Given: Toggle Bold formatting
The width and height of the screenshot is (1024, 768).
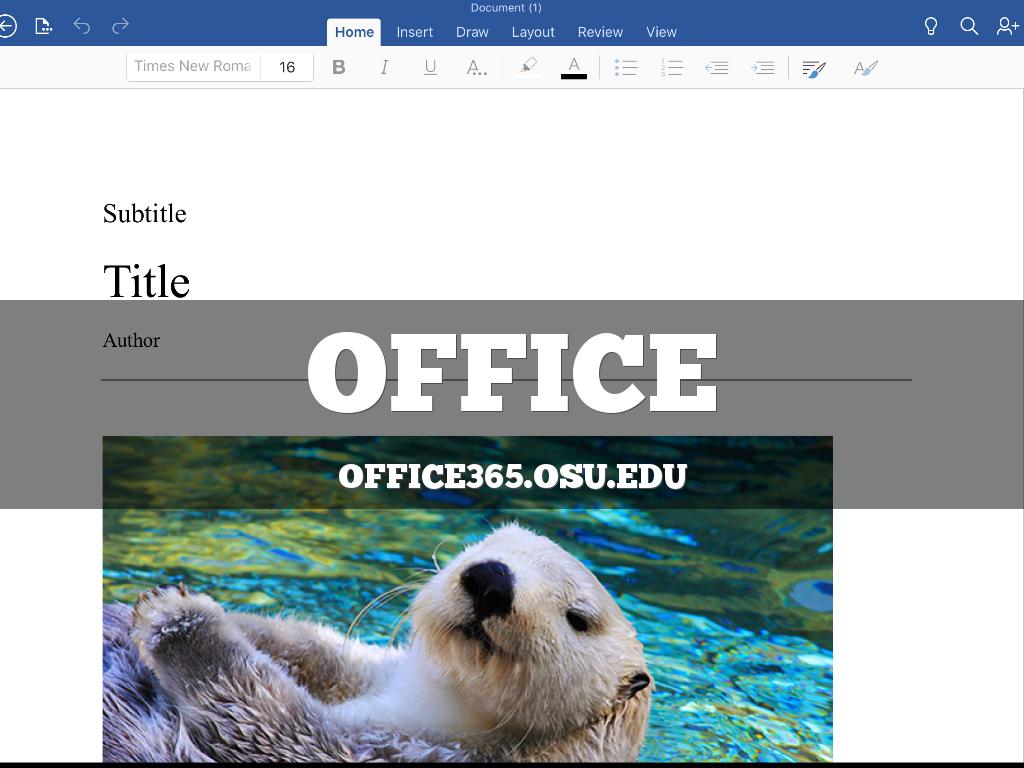Looking at the screenshot, I should coord(338,67).
